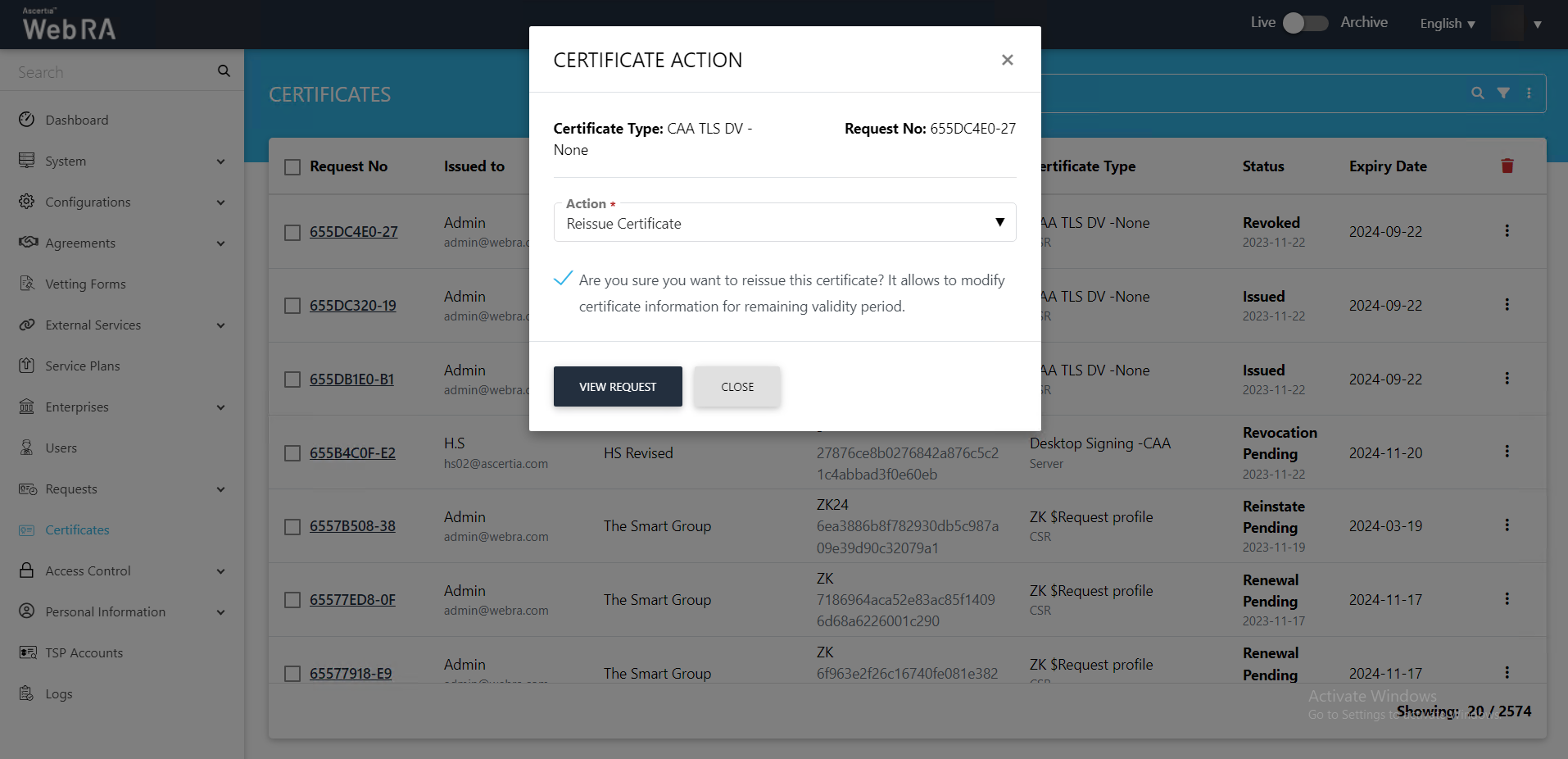
Task: Click the Dashboard icon in sidebar
Action: click(x=27, y=120)
